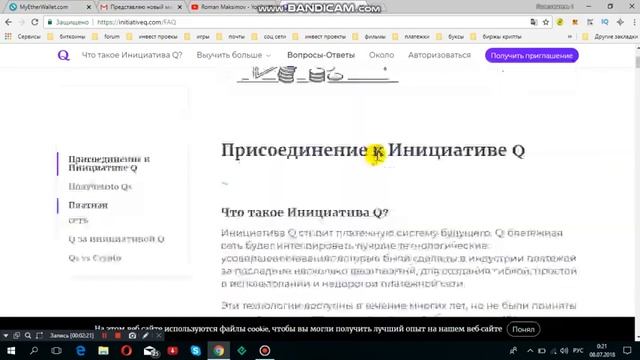
Task: Click the Авторизоваться link
Action: pos(439,55)
